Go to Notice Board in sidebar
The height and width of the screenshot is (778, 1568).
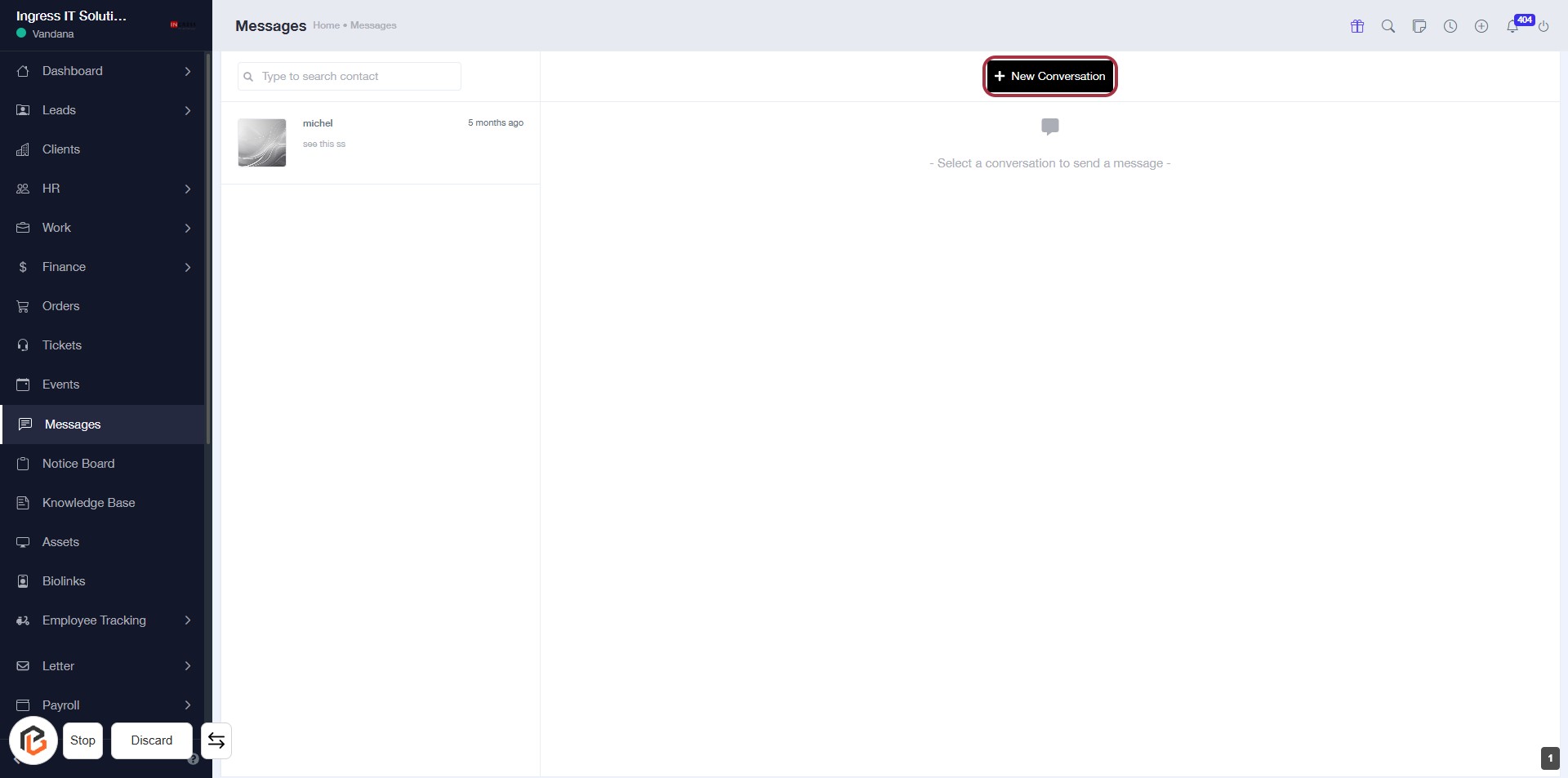tap(78, 464)
